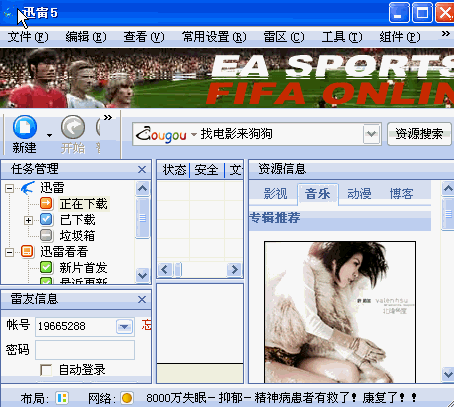Open the 帐号 account dropdown arrow
The width and height of the screenshot is (454, 407).
coord(124,327)
